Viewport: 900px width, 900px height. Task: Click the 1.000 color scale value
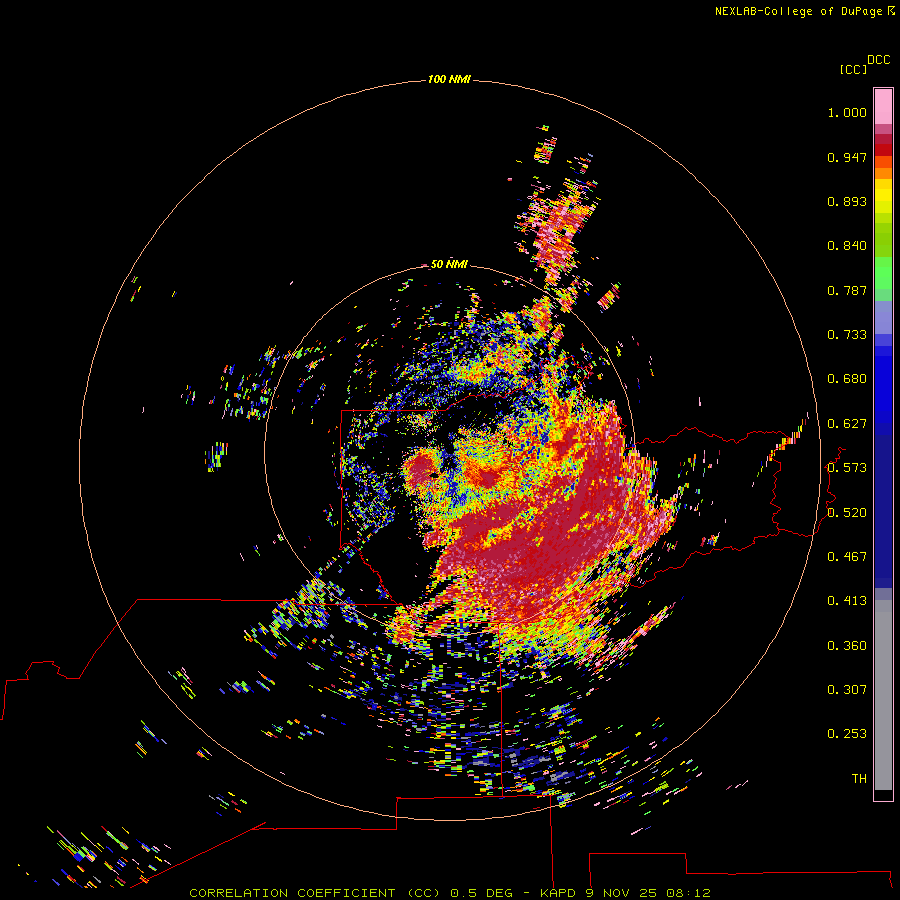pos(847,112)
